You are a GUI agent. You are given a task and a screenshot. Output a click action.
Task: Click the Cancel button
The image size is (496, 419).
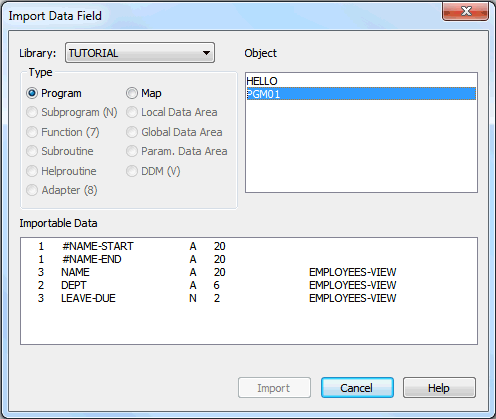point(357,388)
